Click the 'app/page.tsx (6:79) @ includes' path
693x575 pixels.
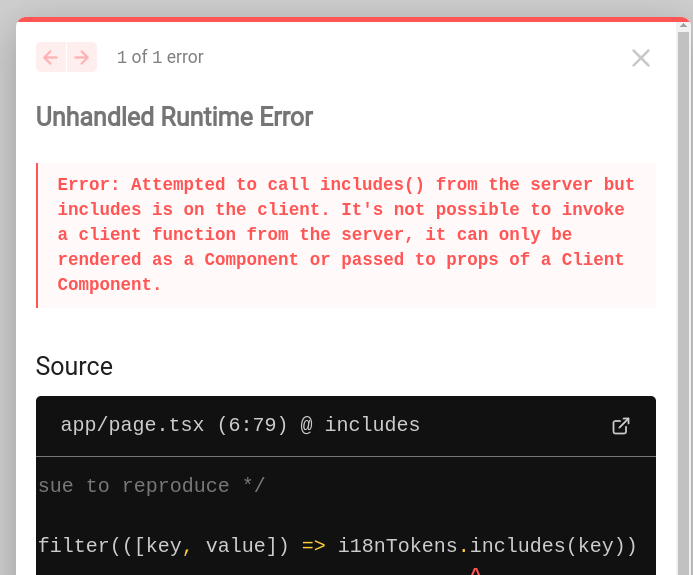tap(240, 425)
